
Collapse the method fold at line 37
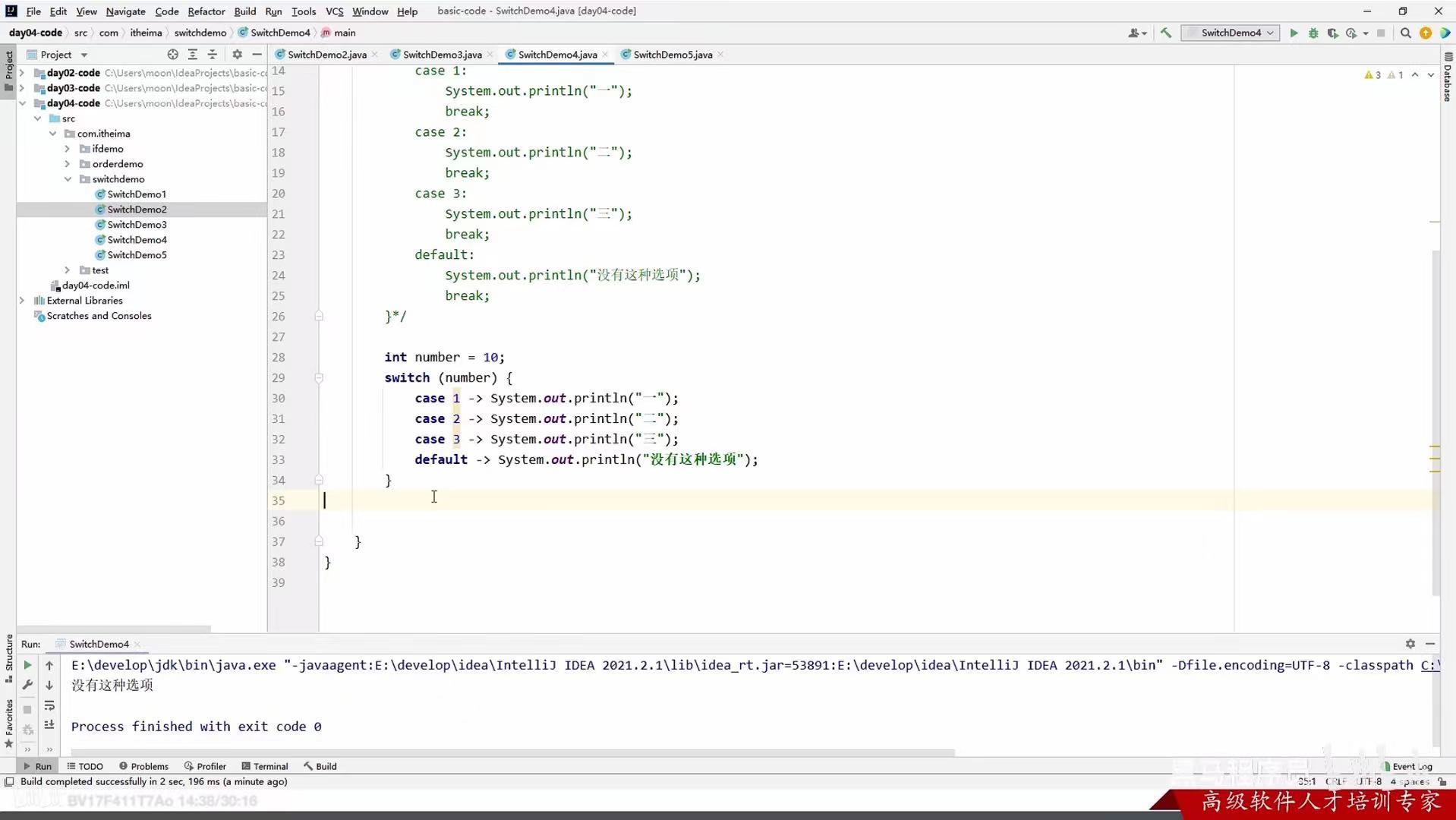click(x=319, y=541)
